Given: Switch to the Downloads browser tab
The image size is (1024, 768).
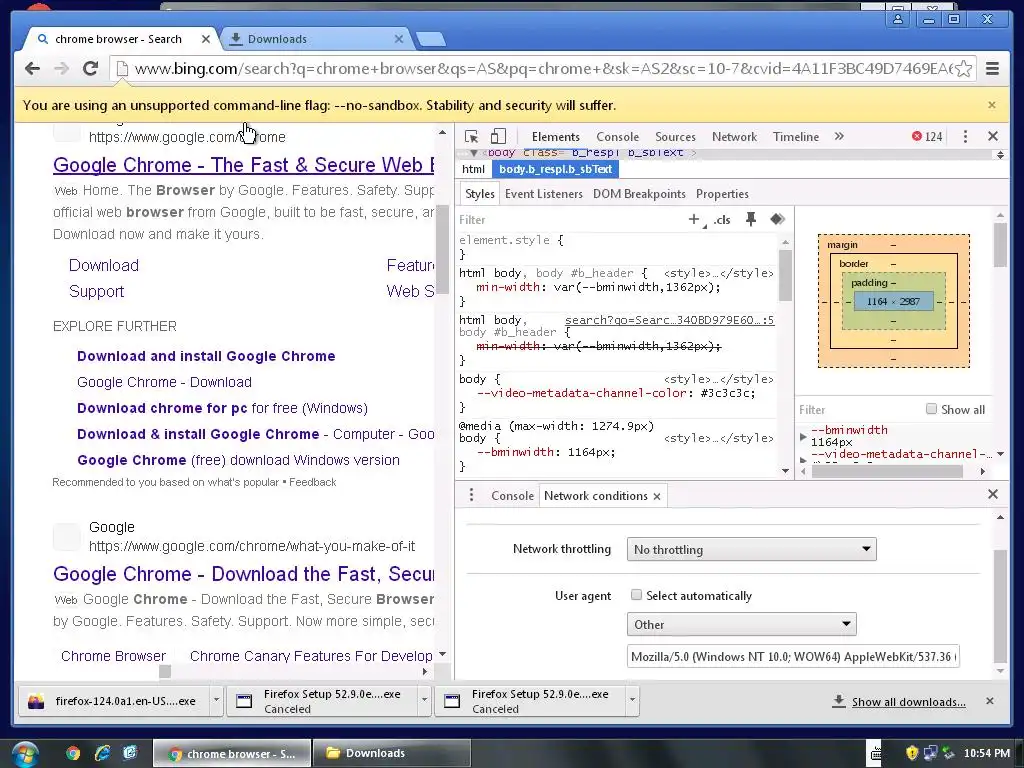Looking at the screenshot, I should [315, 39].
